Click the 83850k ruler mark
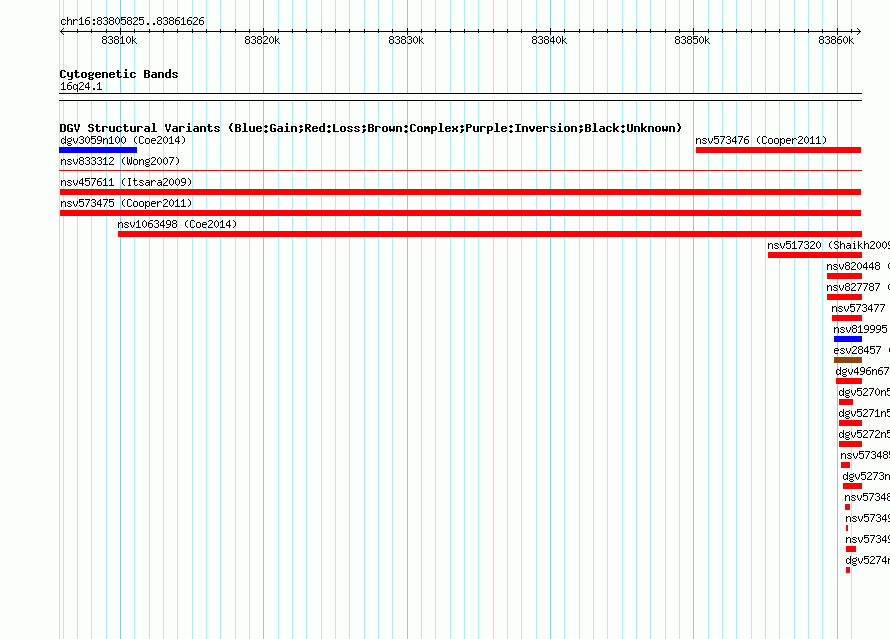The width and height of the screenshot is (890, 639). (692, 40)
